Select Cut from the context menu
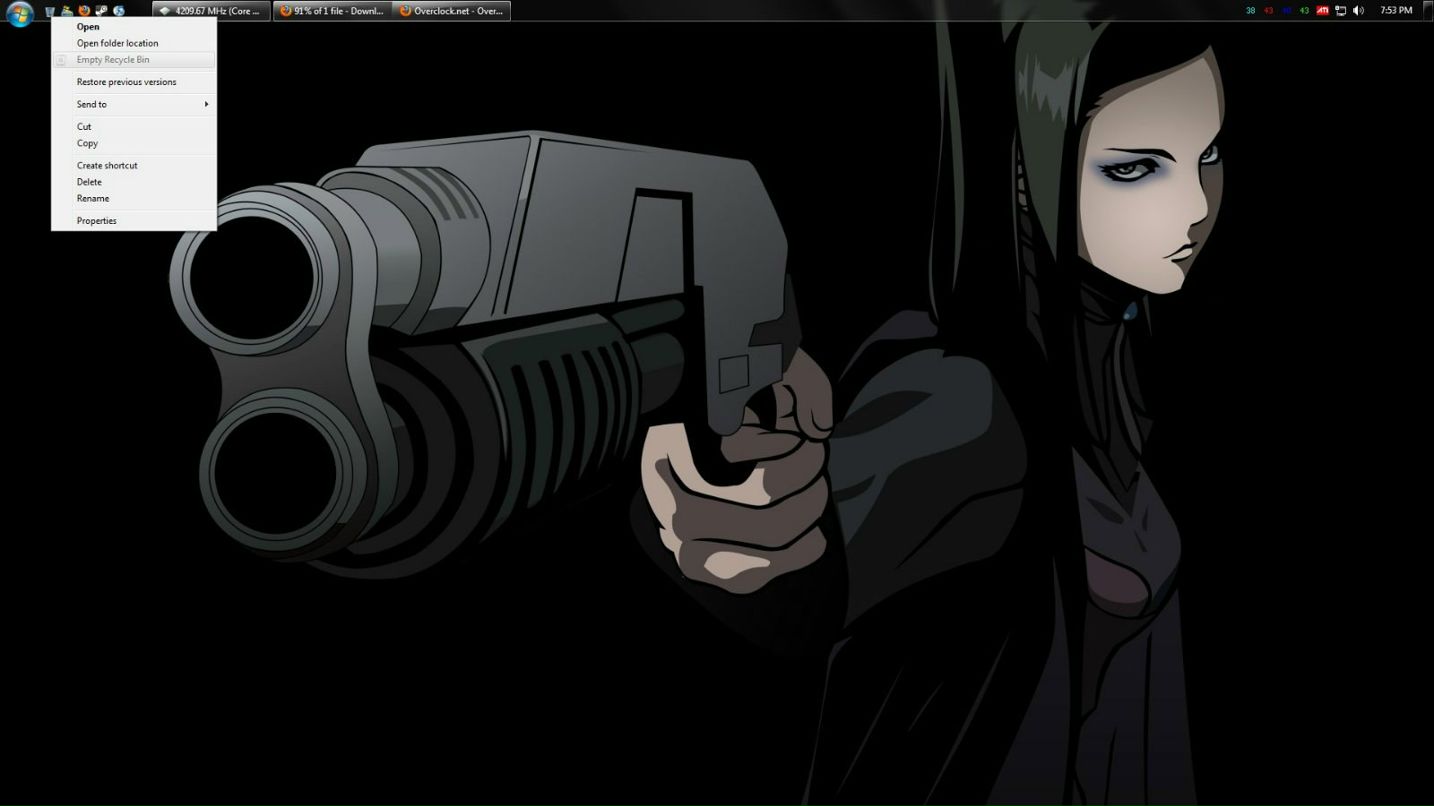The image size is (1434, 806). pos(84,127)
